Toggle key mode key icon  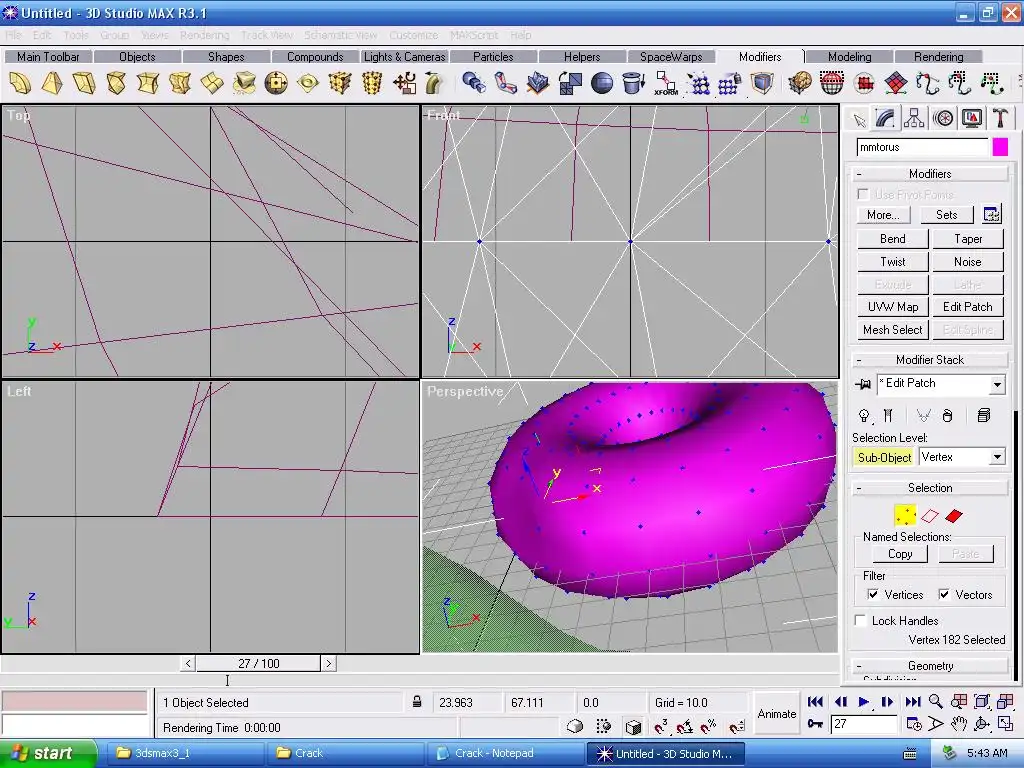click(815, 724)
